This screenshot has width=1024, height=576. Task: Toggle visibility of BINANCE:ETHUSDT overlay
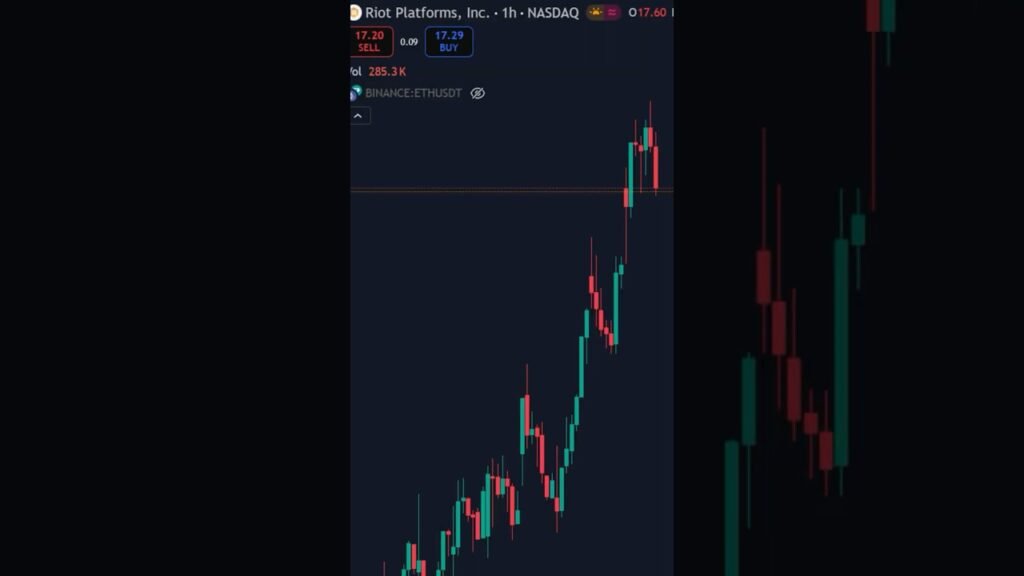coord(477,93)
